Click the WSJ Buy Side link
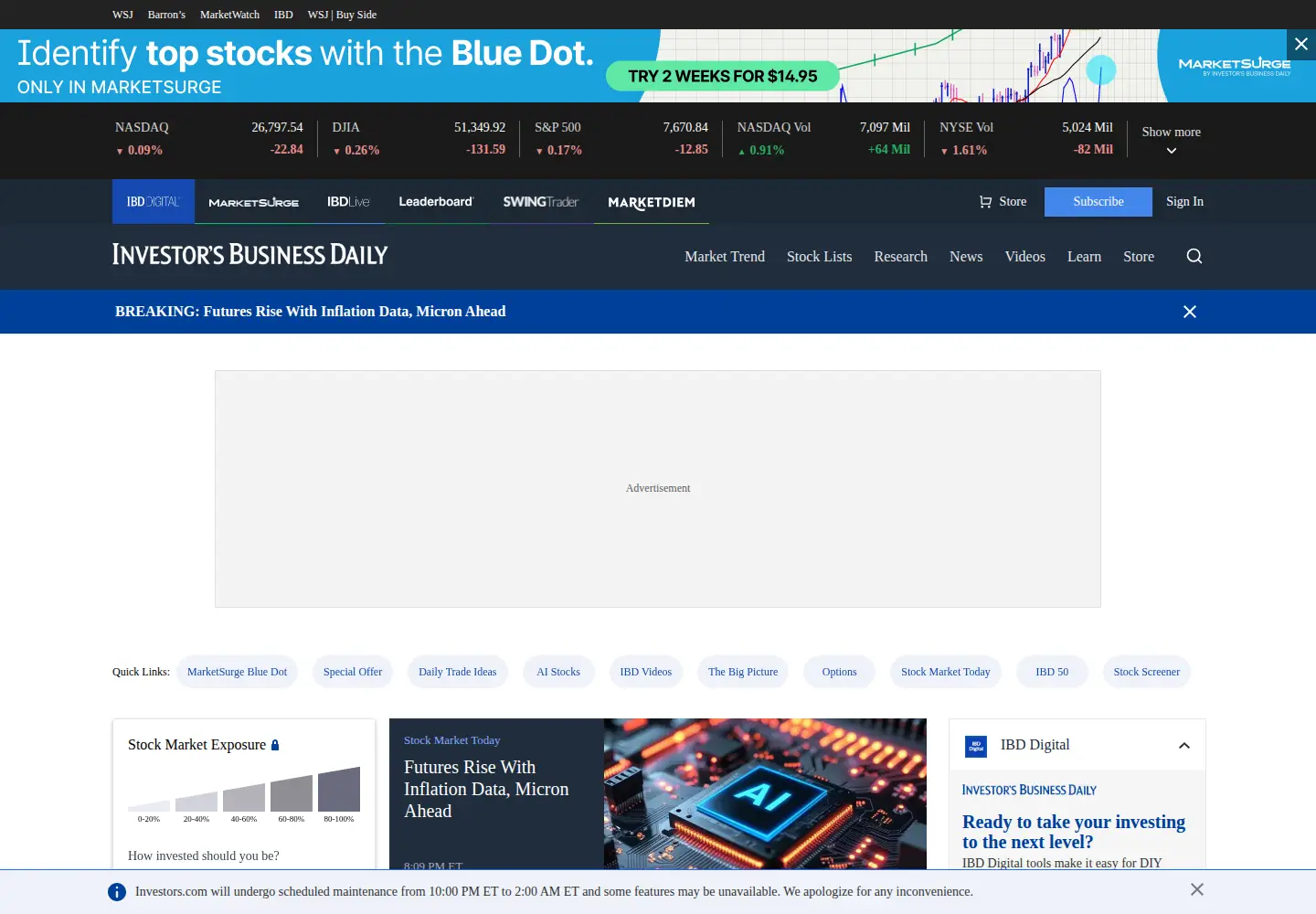1316x914 pixels. pyautogui.click(x=342, y=15)
